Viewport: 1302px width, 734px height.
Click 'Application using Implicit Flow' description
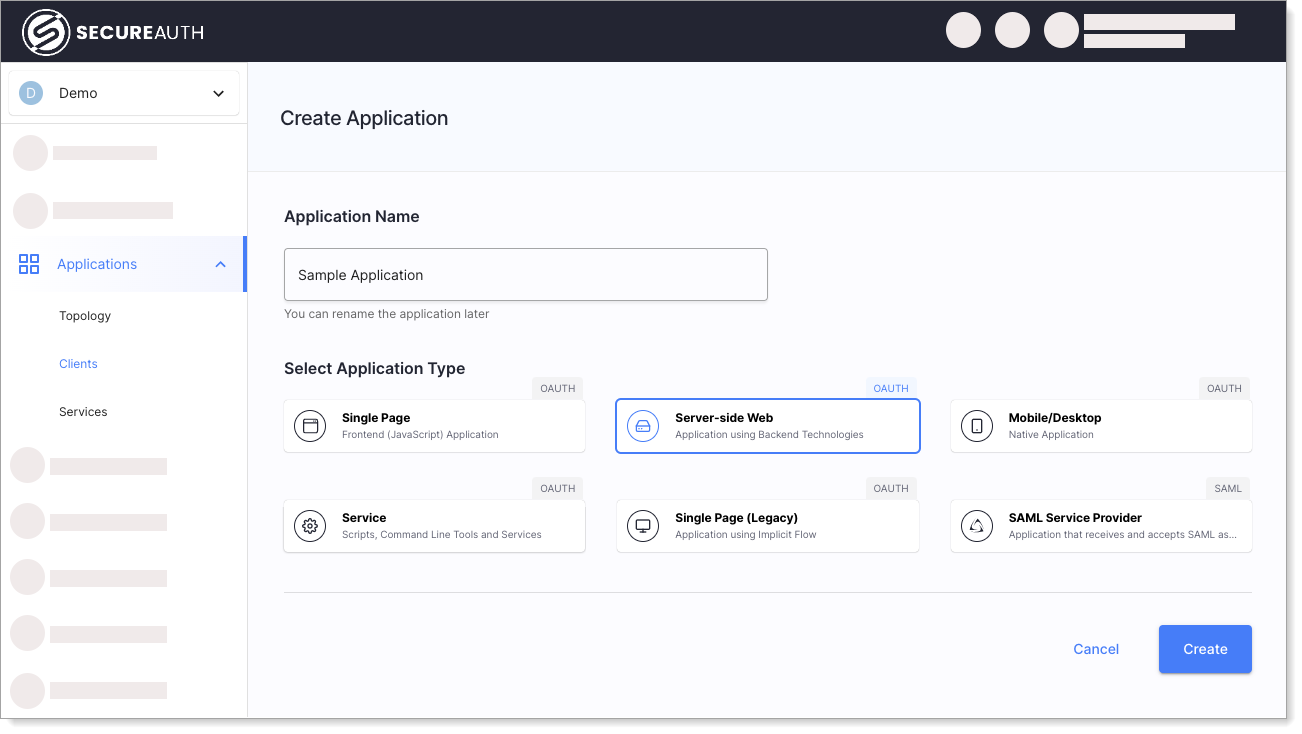(x=746, y=535)
